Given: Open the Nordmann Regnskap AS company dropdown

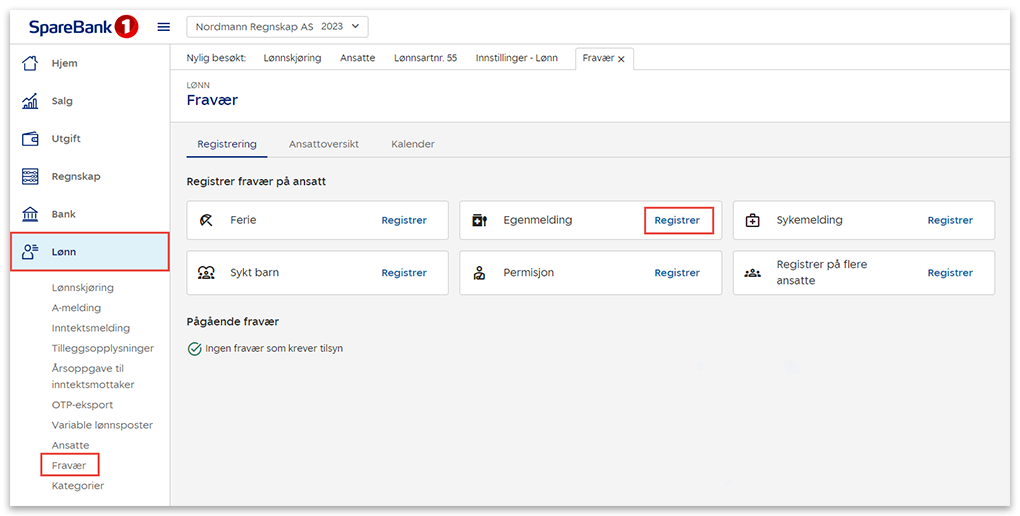Looking at the screenshot, I should [x=277, y=27].
